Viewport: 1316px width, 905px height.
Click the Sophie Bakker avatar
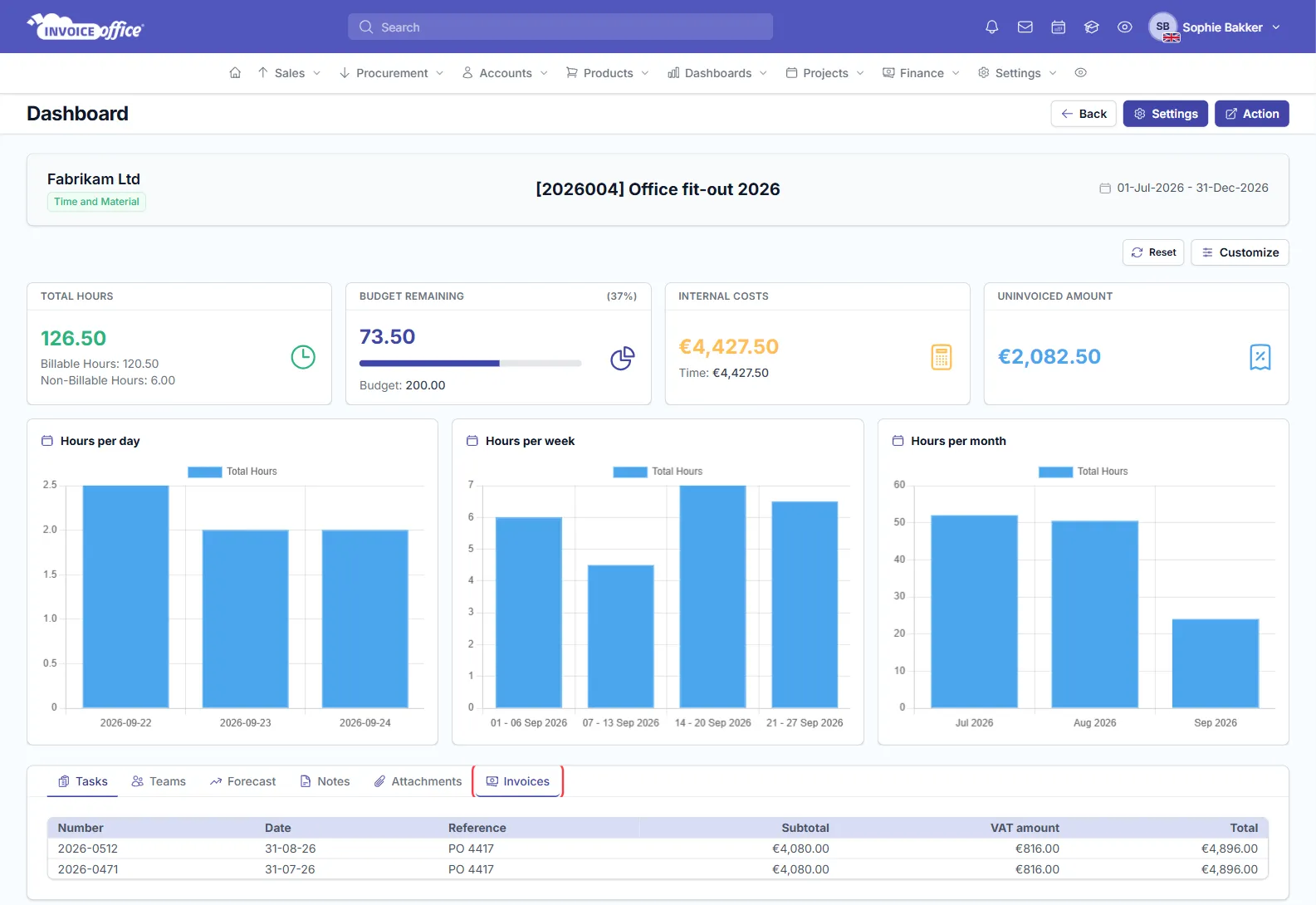pyautogui.click(x=1163, y=27)
